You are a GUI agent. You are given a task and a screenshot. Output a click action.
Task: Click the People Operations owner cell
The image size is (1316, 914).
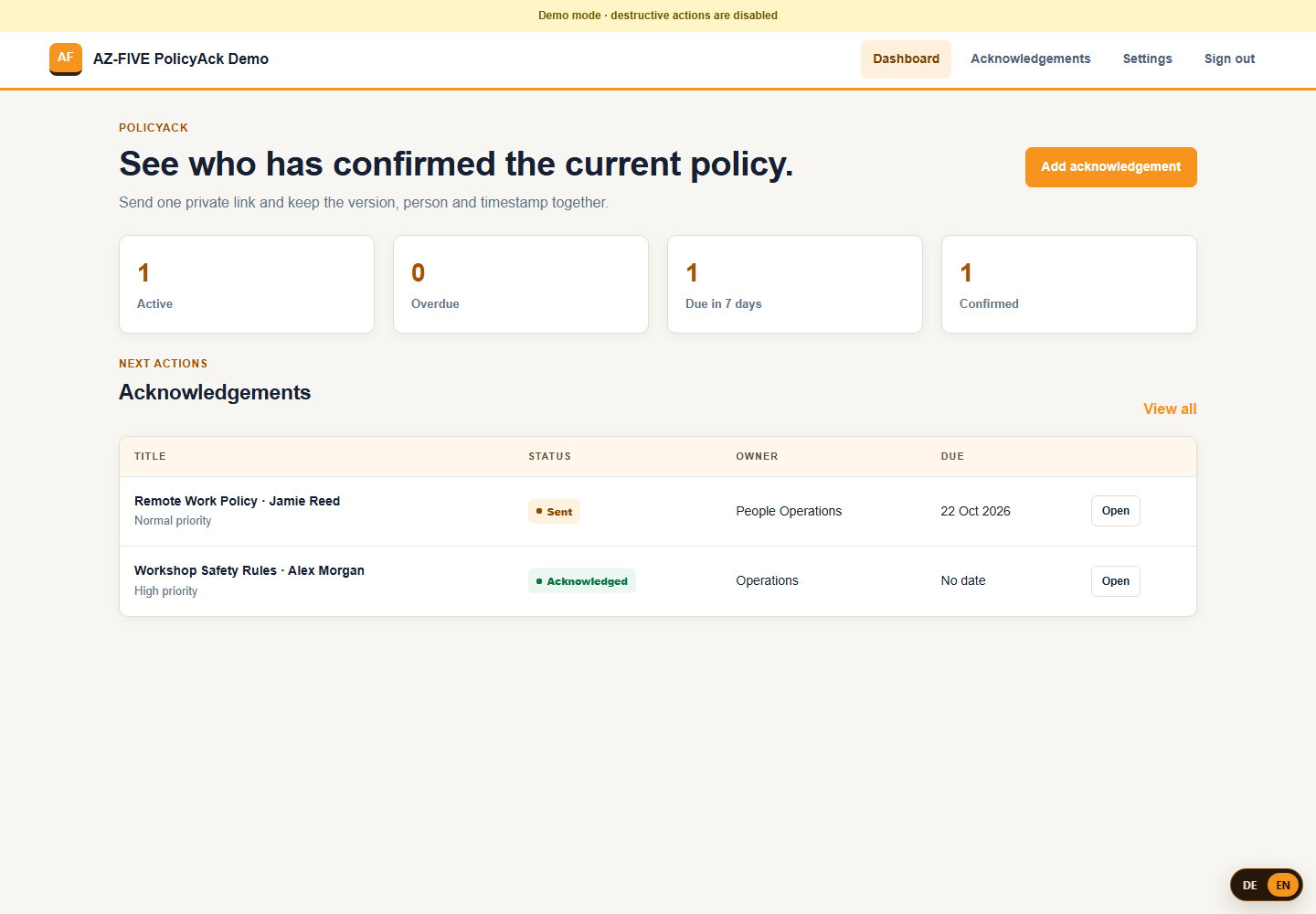tap(789, 511)
